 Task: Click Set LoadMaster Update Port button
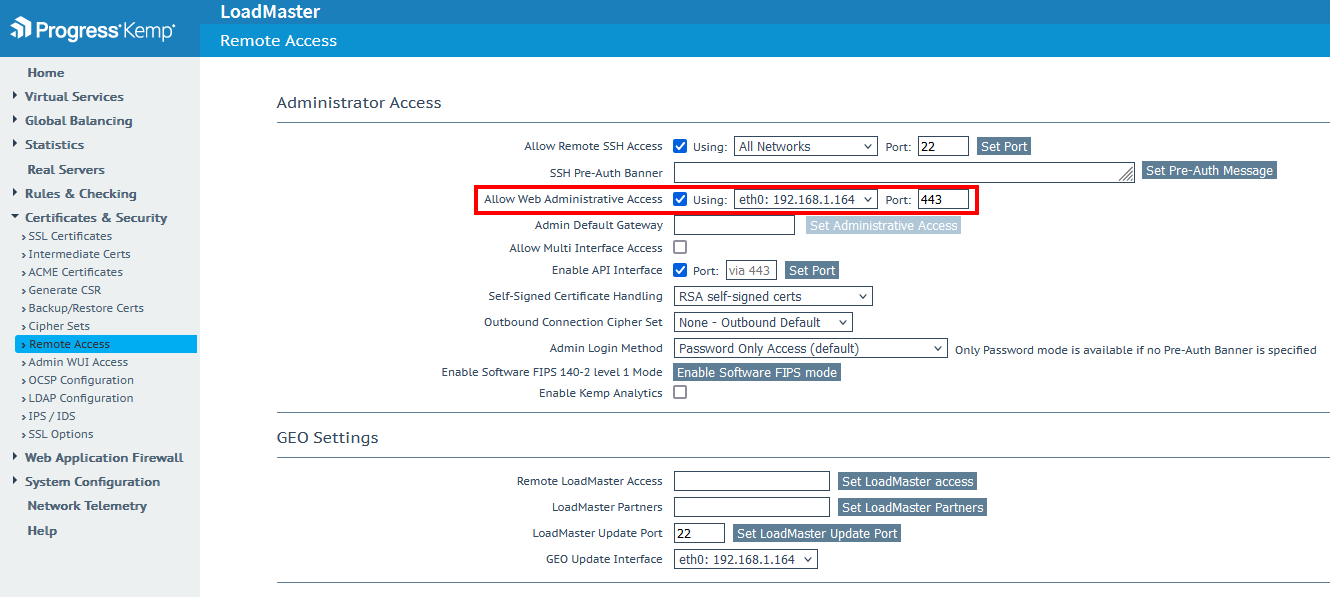pyautogui.click(x=817, y=533)
